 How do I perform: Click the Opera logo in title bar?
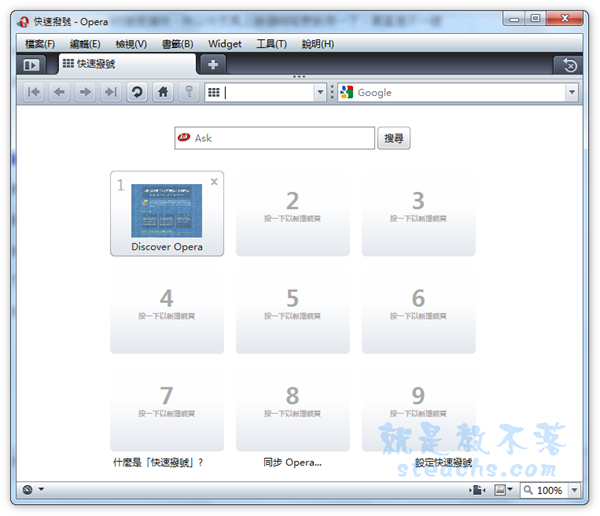tap(24, 22)
